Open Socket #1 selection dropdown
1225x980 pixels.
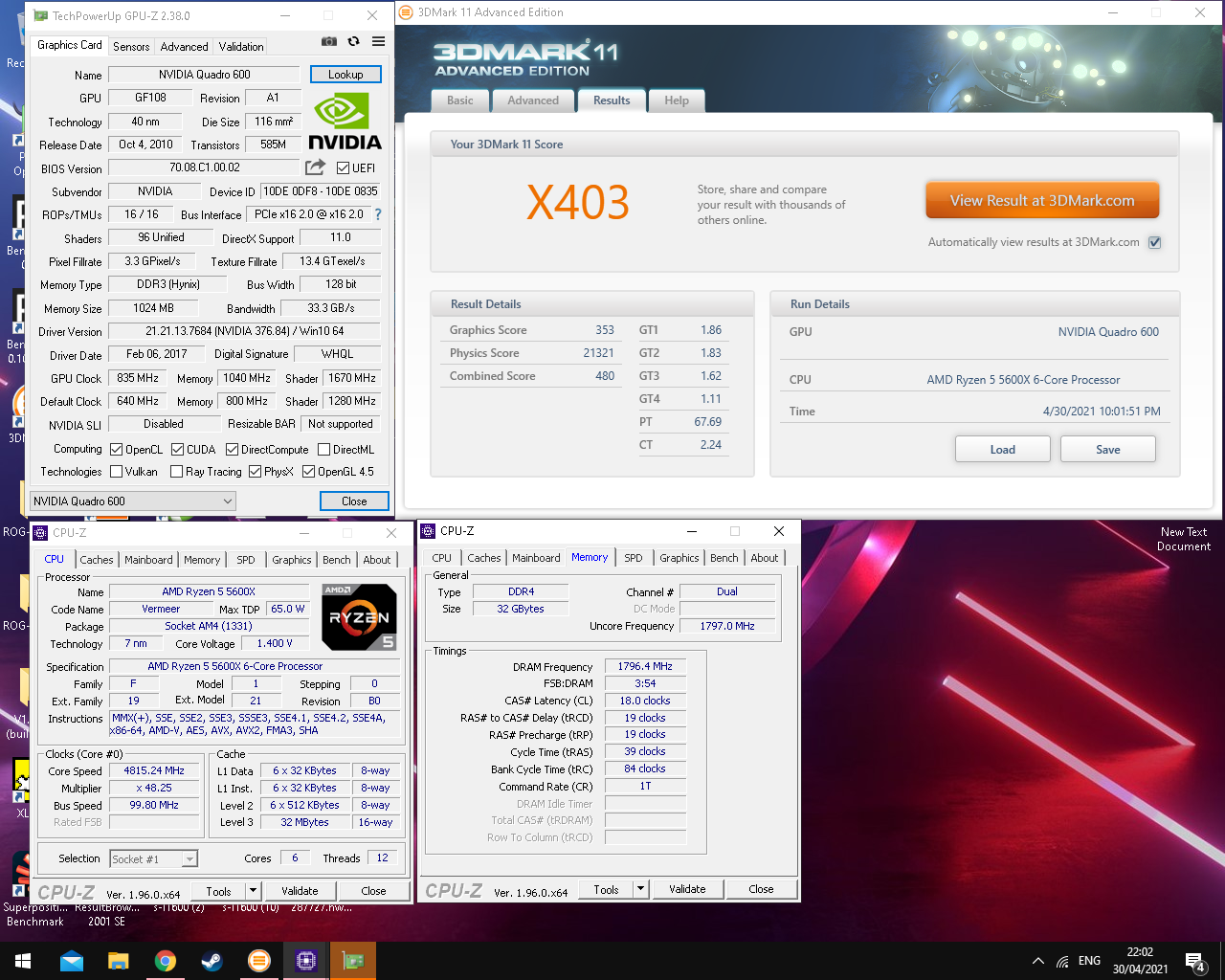point(154,859)
